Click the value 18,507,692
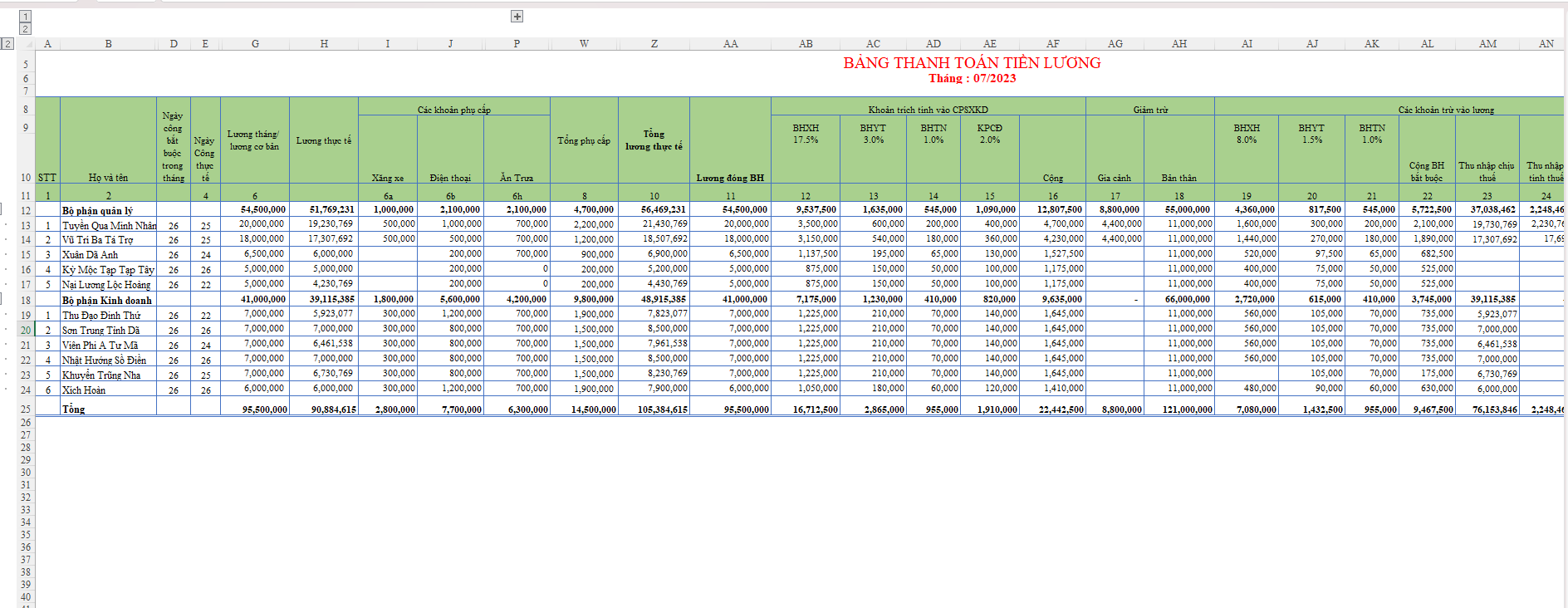The width and height of the screenshot is (1568, 608). point(664,239)
